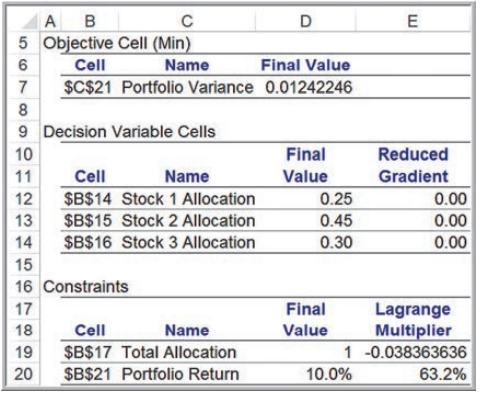Select Portfolio Variance value 0.01242246
Image resolution: width=480 pixels, height=395 pixels.
click(309, 87)
